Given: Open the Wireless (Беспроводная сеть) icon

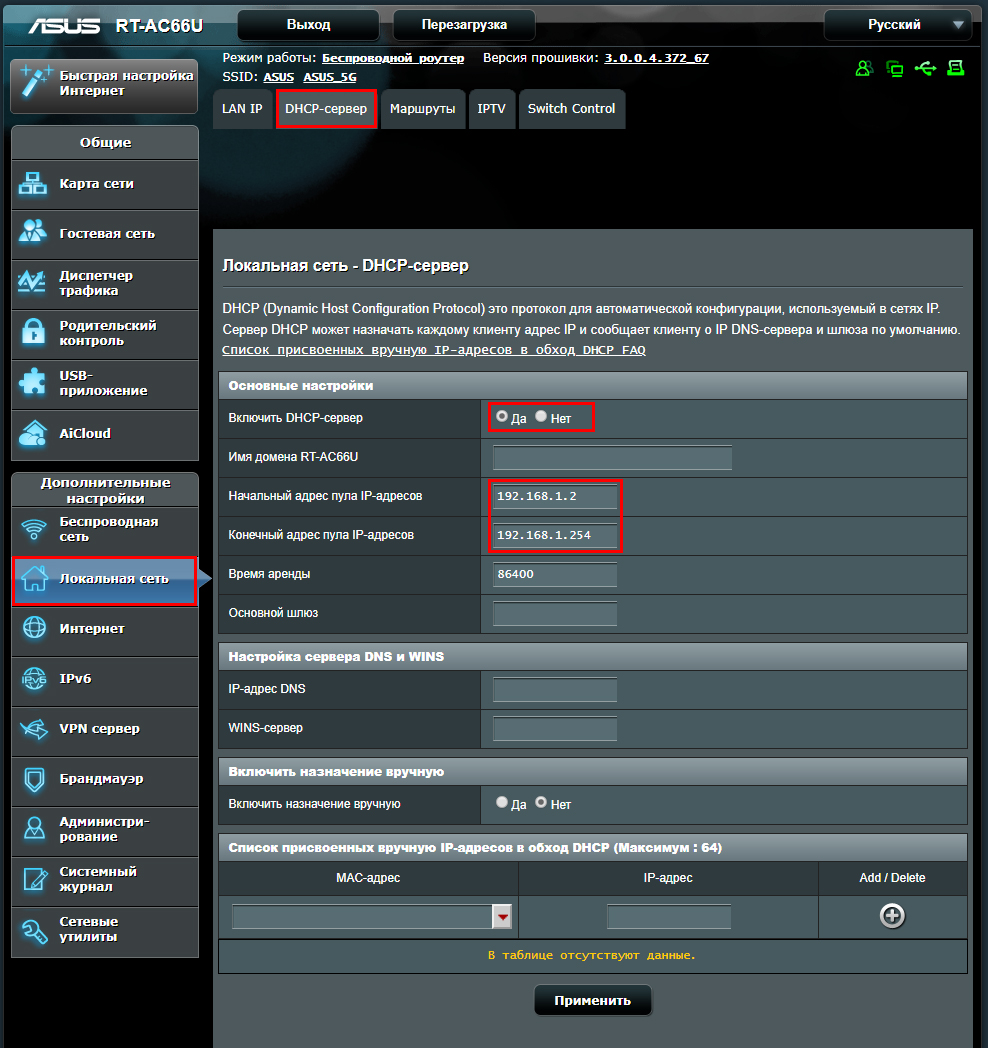Looking at the screenshot, I should click(x=33, y=529).
